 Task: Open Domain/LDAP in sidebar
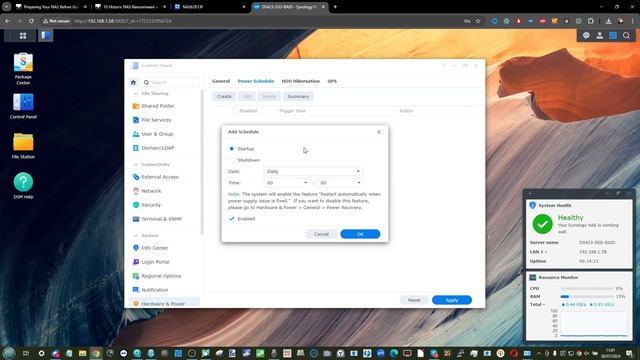pyautogui.click(x=158, y=148)
